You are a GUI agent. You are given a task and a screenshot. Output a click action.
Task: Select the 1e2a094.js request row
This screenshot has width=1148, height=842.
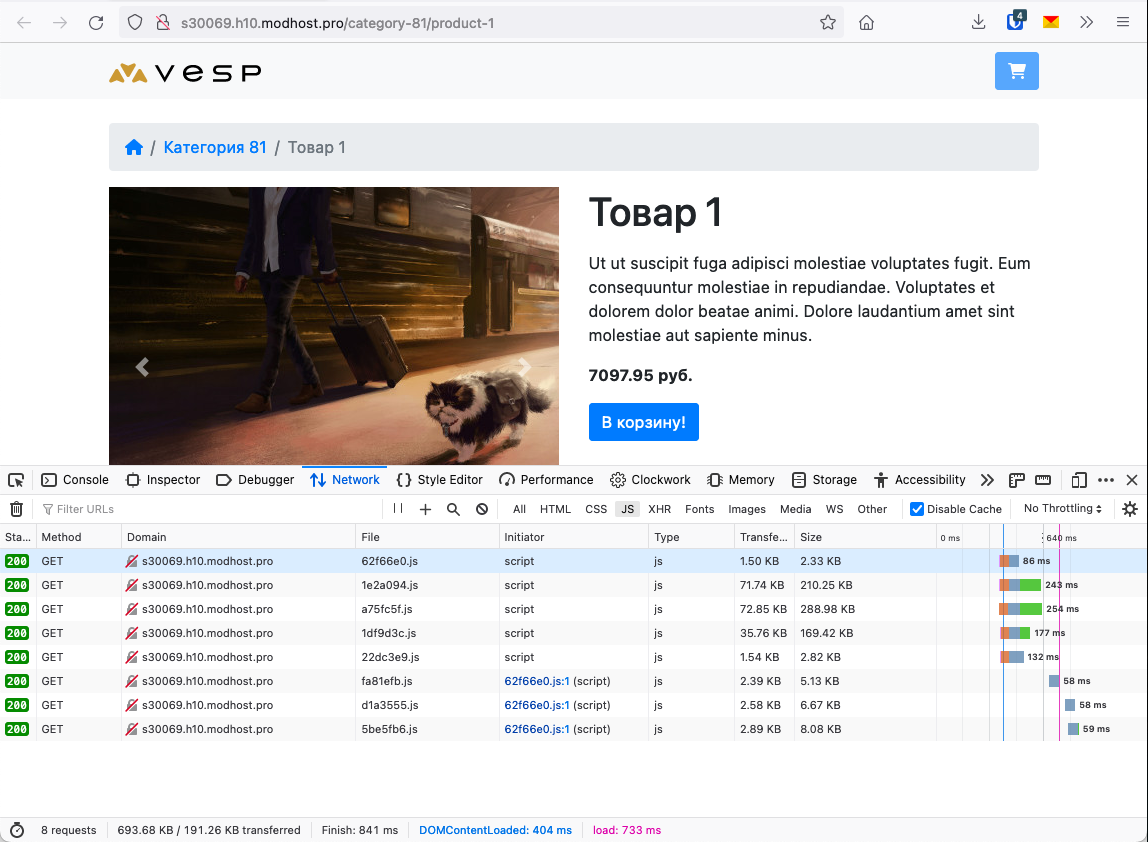(x=574, y=585)
